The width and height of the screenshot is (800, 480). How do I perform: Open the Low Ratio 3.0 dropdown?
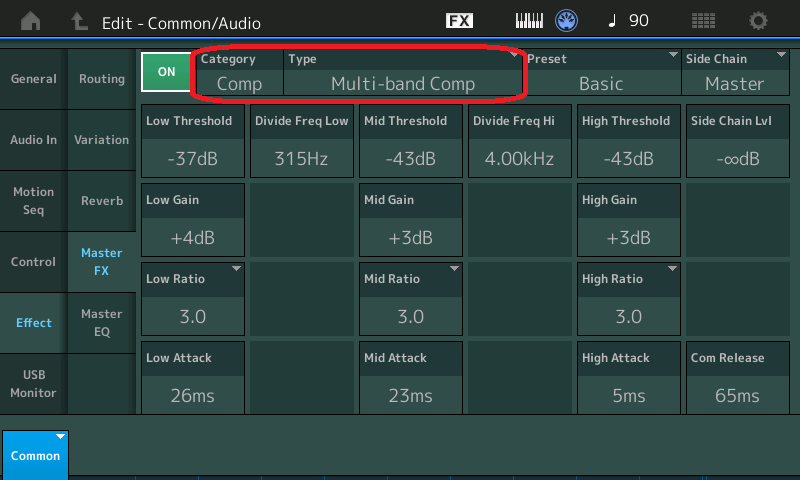pyautogui.click(x=193, y=301)
